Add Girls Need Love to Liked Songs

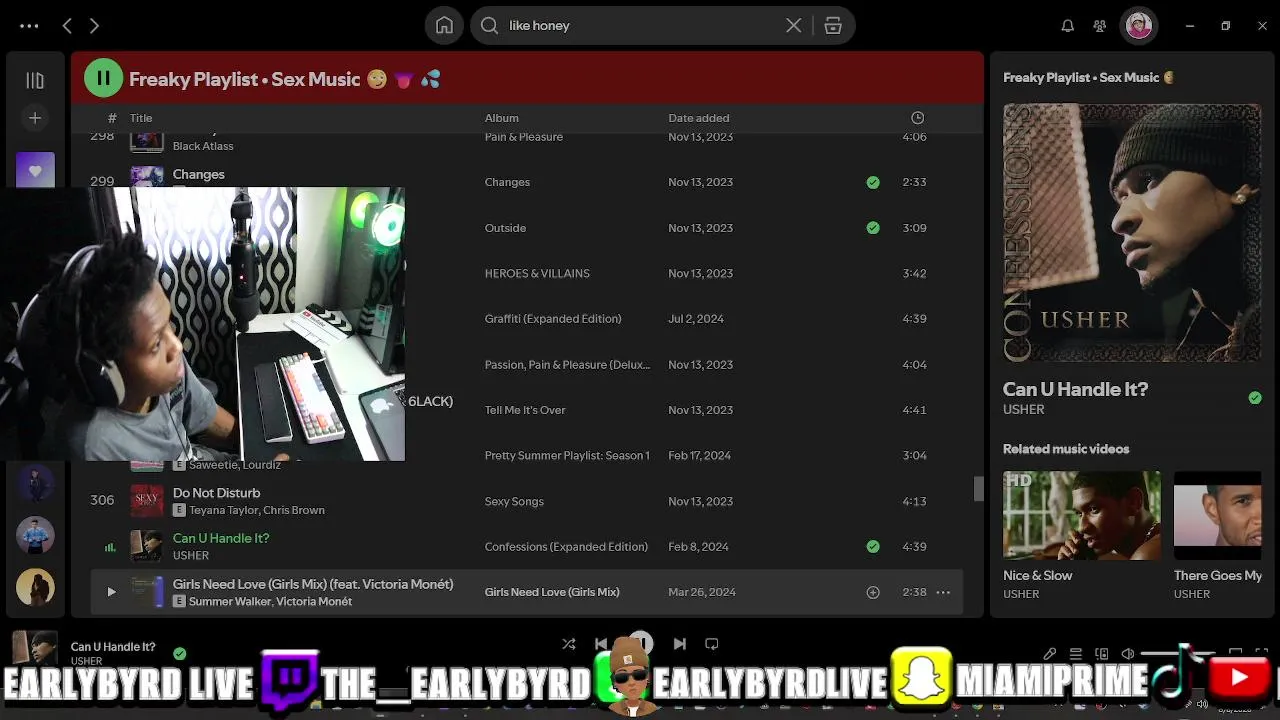[x=873, y=592]
